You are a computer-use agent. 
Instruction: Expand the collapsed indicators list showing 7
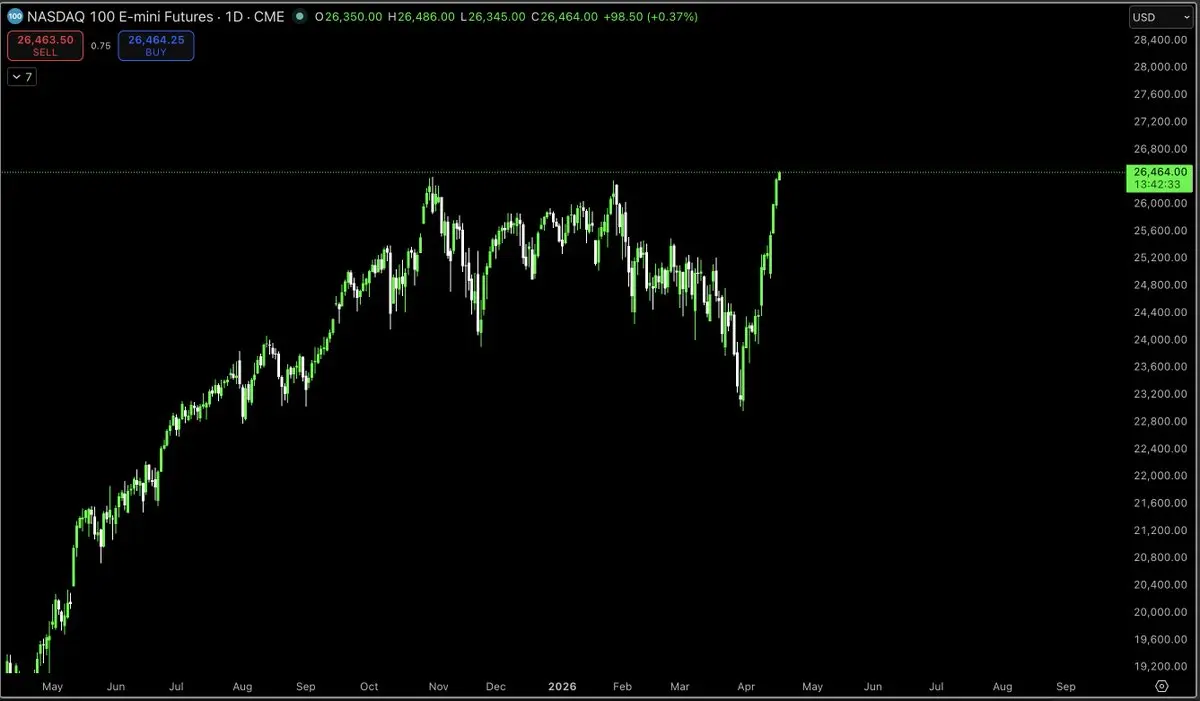coord(22,77)
